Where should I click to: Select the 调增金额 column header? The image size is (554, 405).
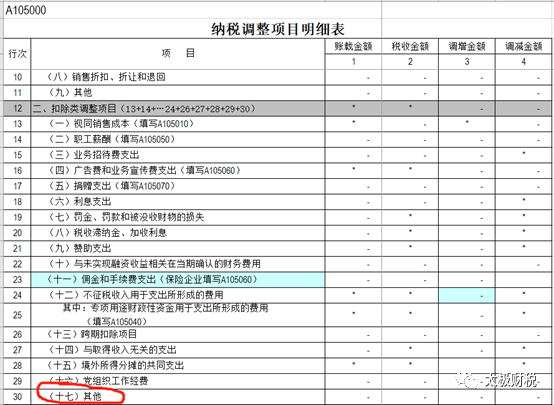(467, 46)
